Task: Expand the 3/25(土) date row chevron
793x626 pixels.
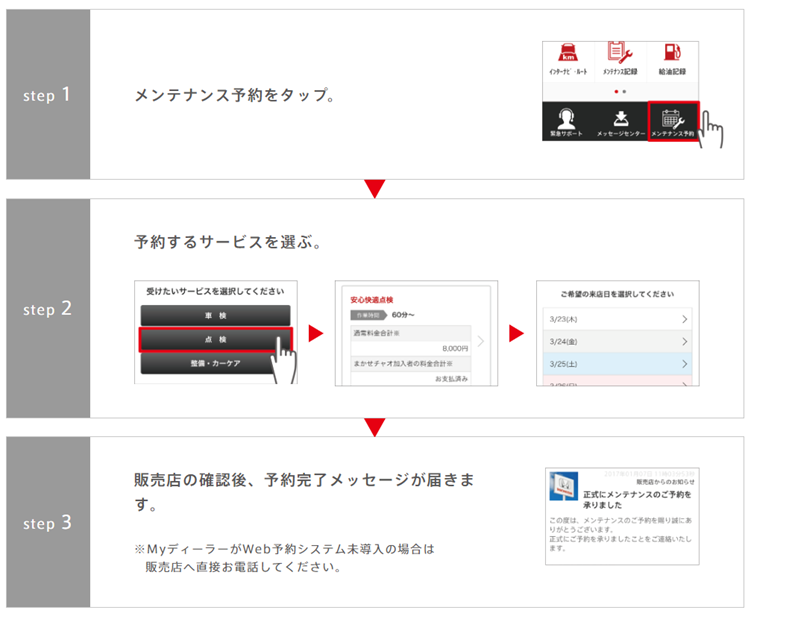Action: (684, 363)
